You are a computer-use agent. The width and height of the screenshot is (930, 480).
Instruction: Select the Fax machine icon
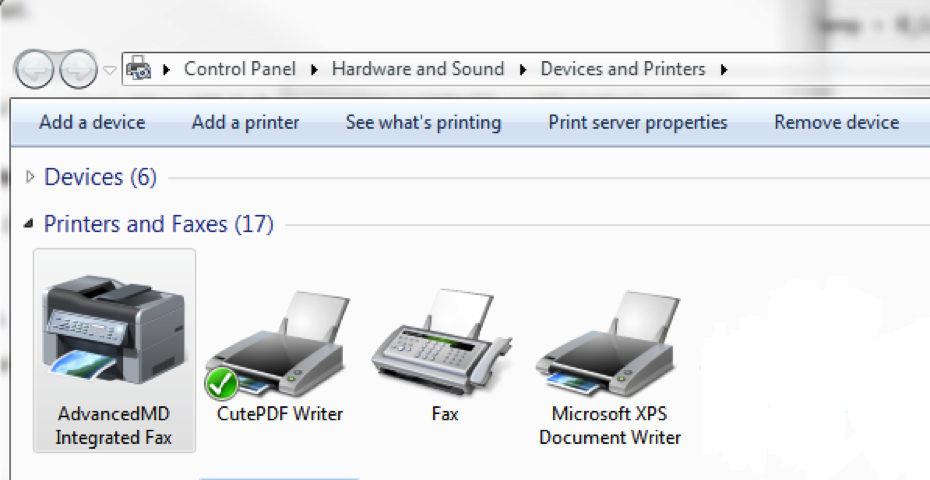[x=442, y=343]
